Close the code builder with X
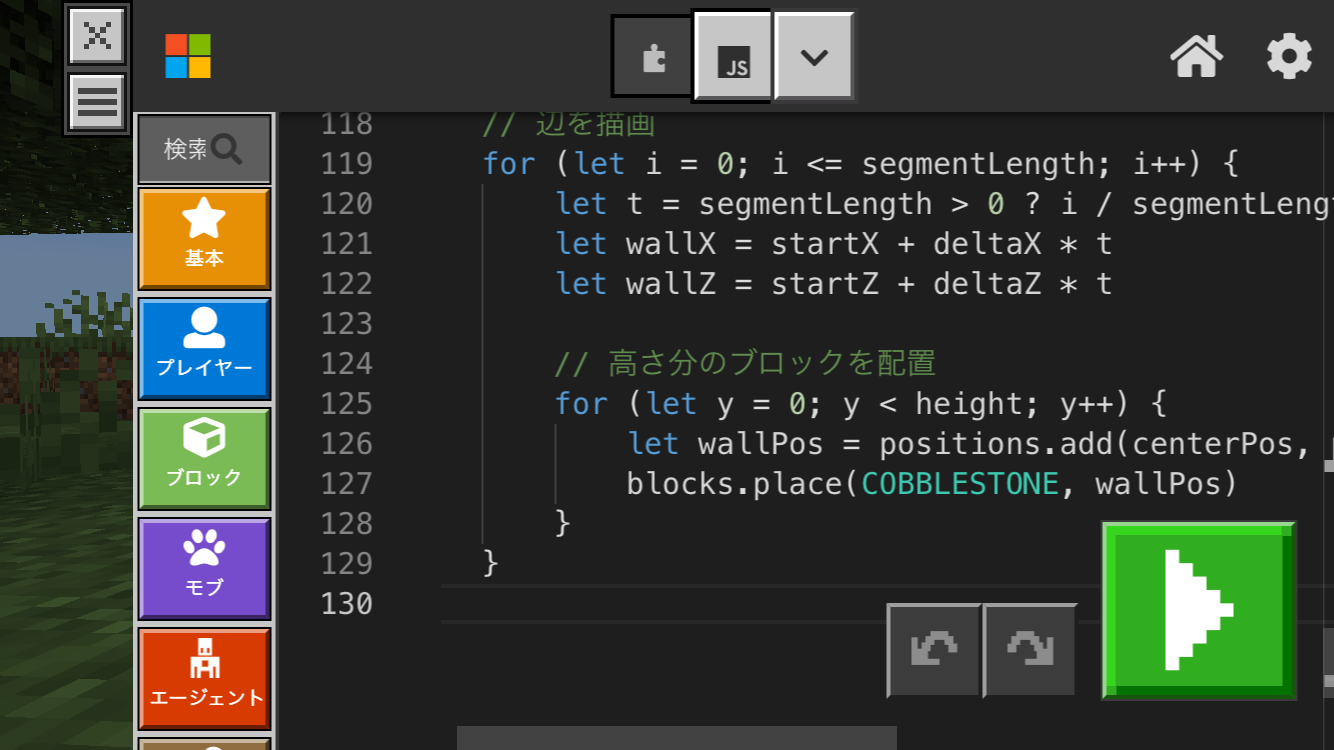 [97, 35]
